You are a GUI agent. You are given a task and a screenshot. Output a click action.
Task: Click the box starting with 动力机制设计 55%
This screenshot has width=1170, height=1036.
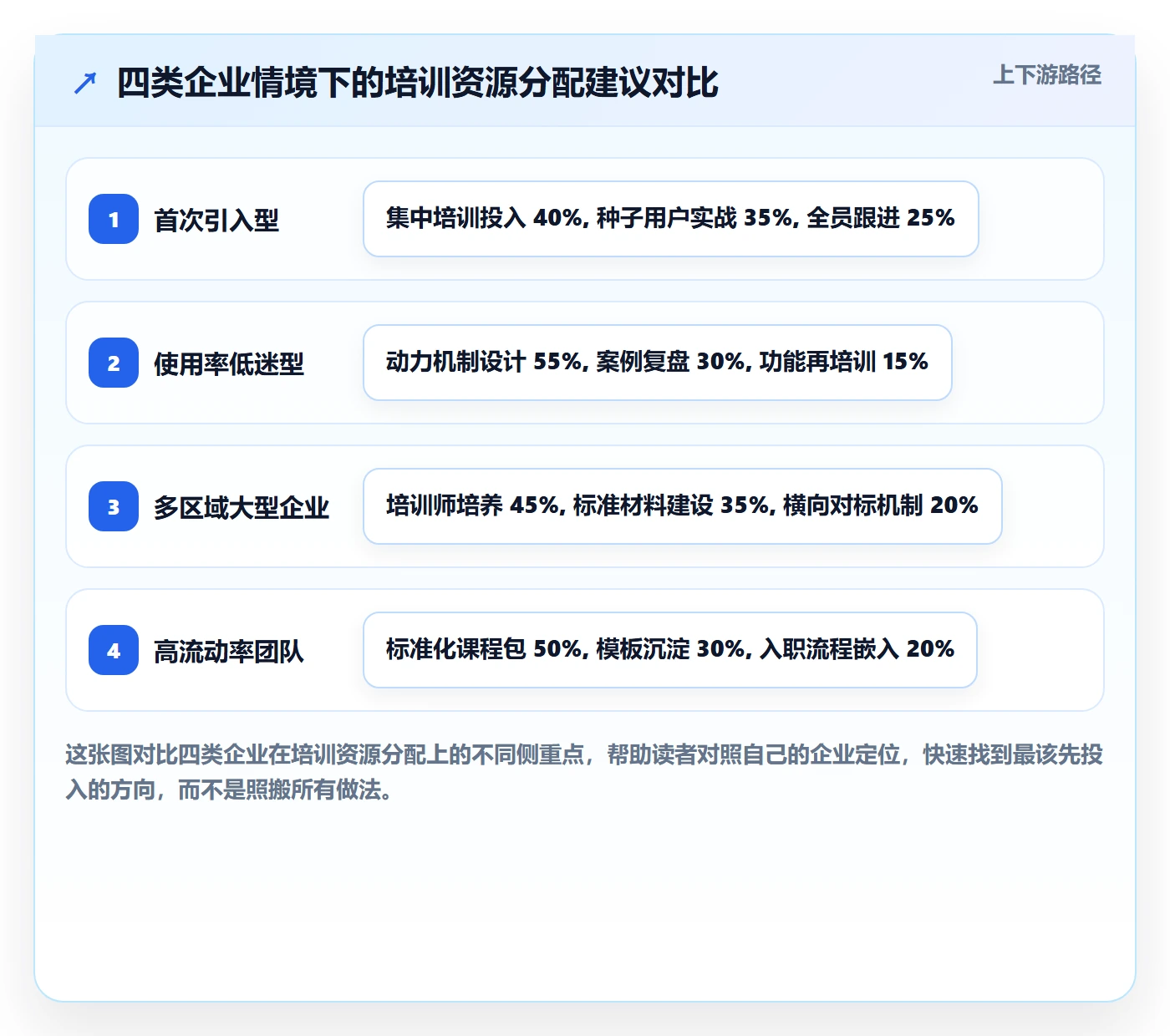pos(658,363)
